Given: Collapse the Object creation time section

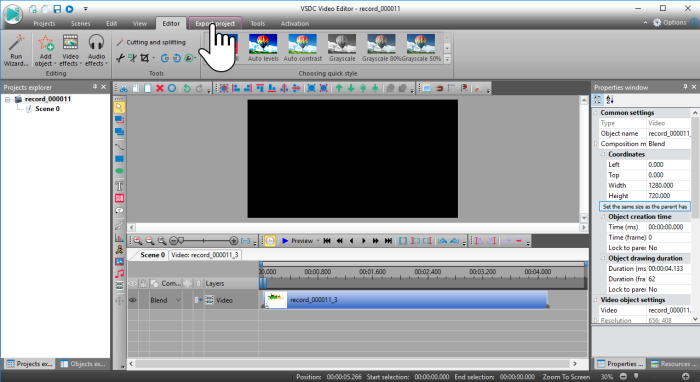Looking at the screenshot, I should coord(603,217).
